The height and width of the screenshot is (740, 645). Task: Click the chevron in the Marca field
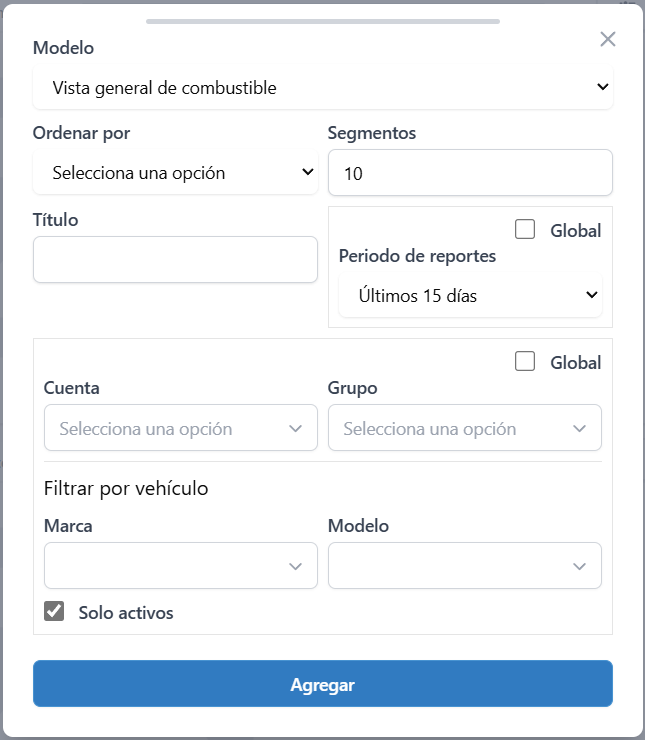click(296, 566)
